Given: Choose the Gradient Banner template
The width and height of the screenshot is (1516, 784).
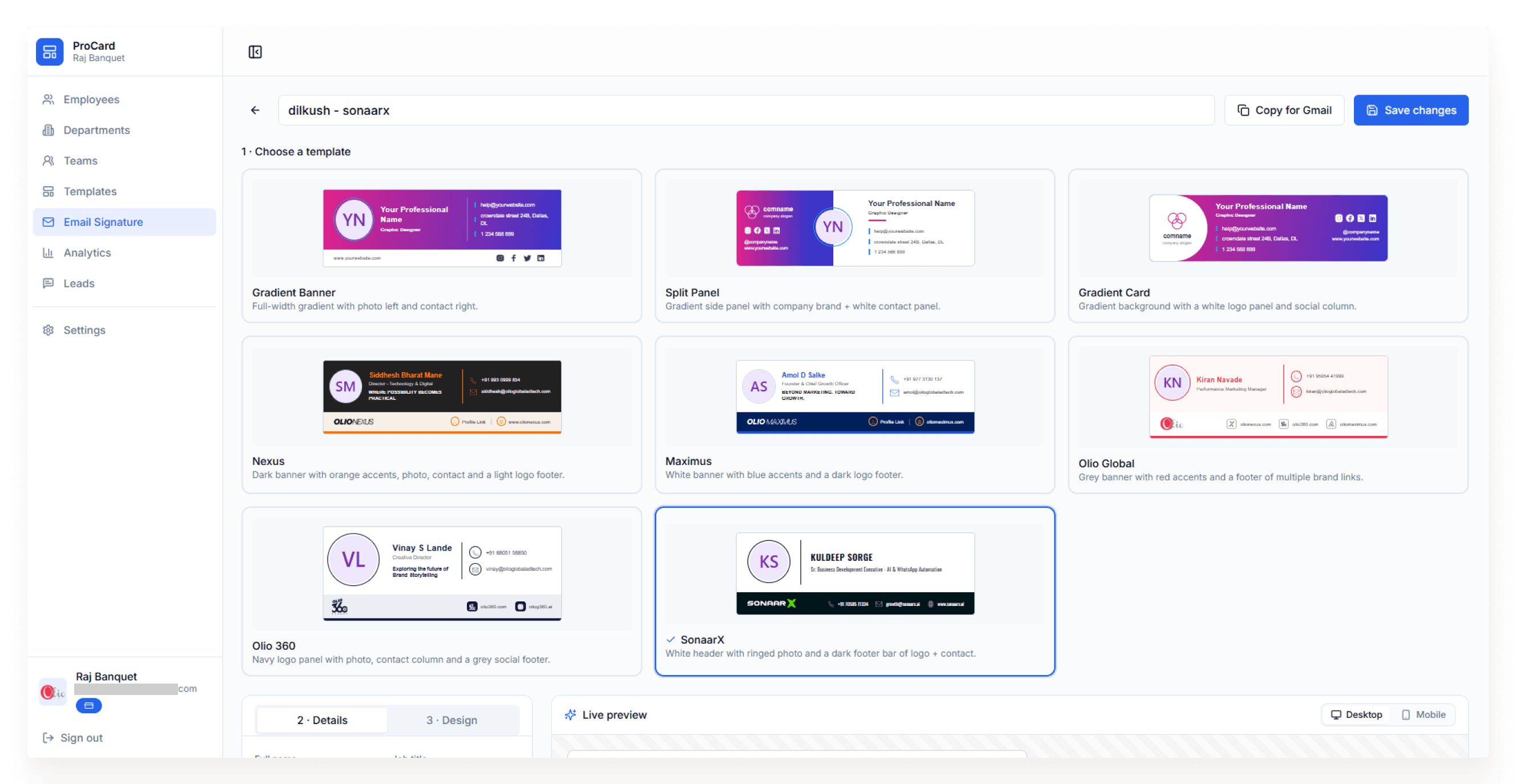Looking at the screenshot, I should 441,246.
